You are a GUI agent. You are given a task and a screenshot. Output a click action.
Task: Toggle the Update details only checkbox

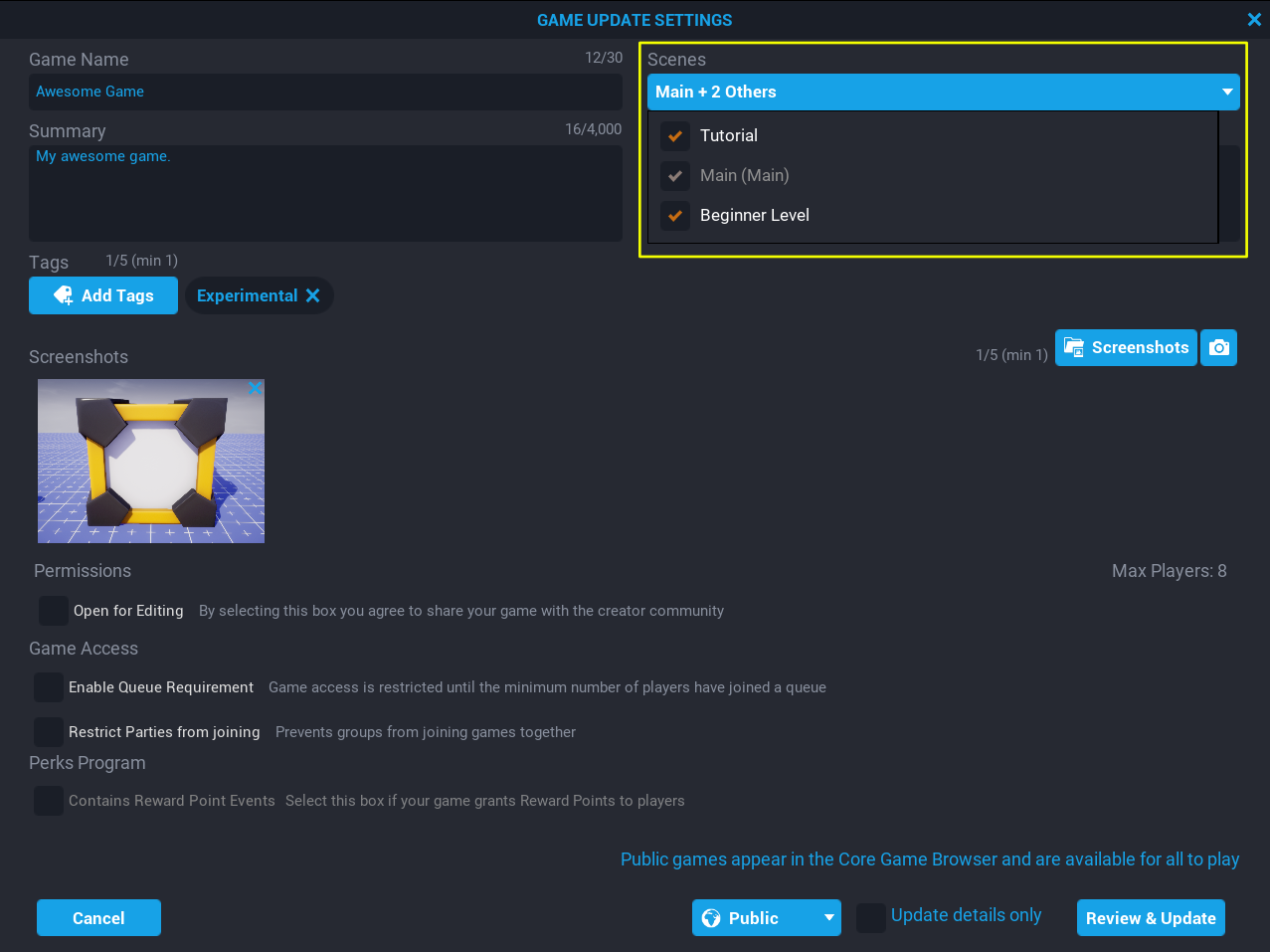(871, 917)
